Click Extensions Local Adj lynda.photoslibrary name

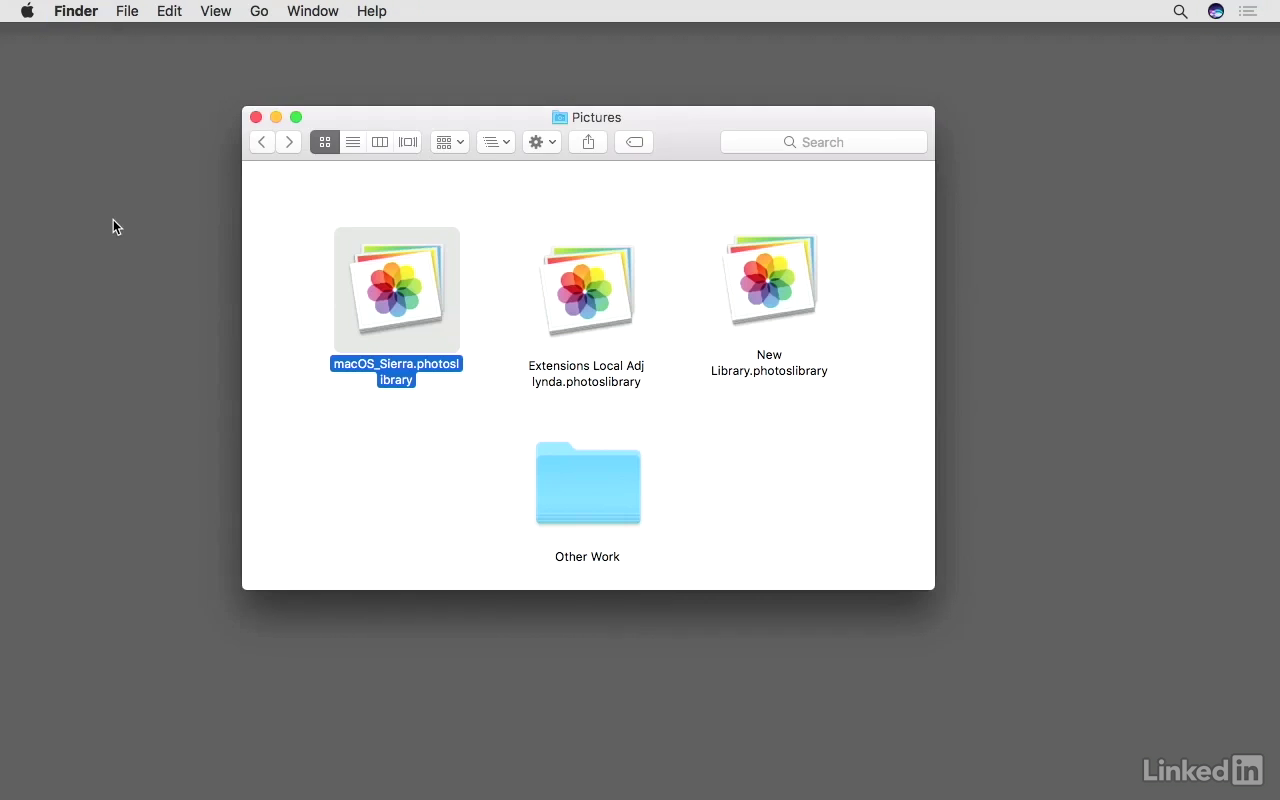pos(586,374)
